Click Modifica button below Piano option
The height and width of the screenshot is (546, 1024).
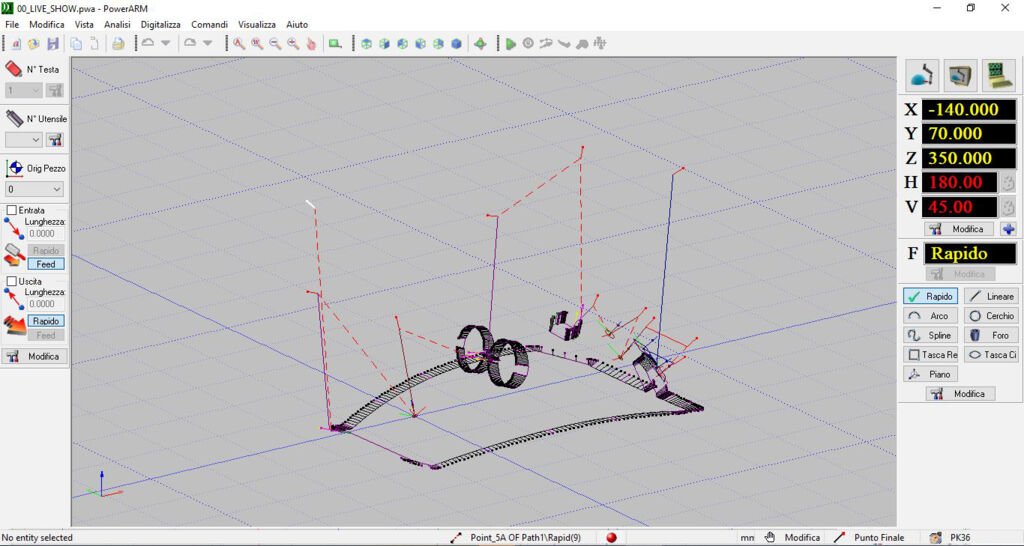point(960,394)
